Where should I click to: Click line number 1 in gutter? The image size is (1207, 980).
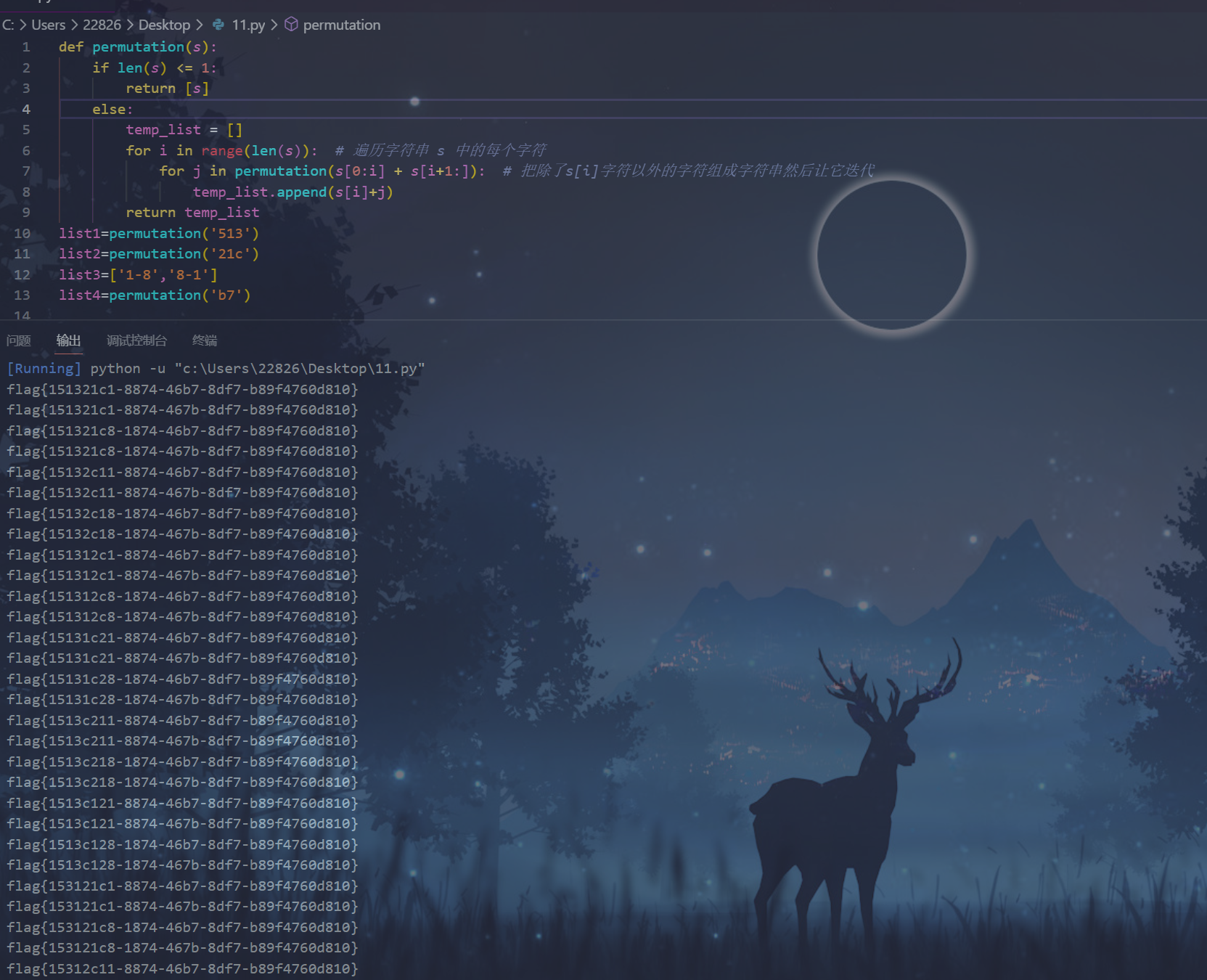pos(26,47)
